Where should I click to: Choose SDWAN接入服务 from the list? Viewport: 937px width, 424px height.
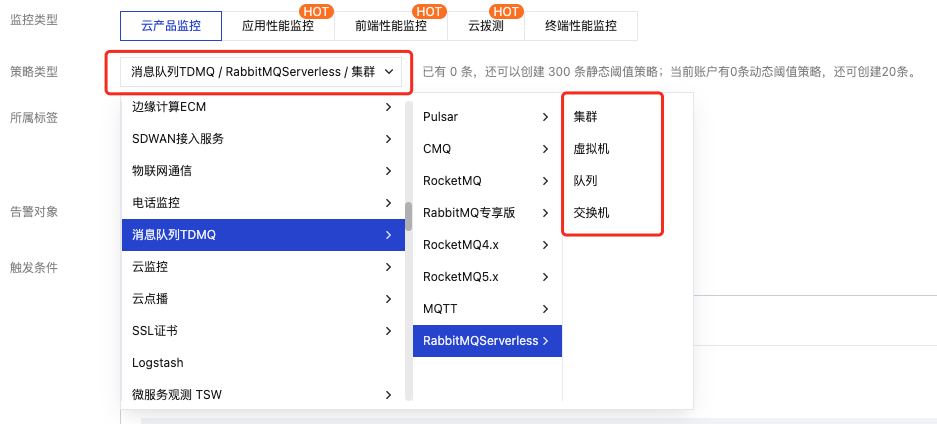click(263, 139)
